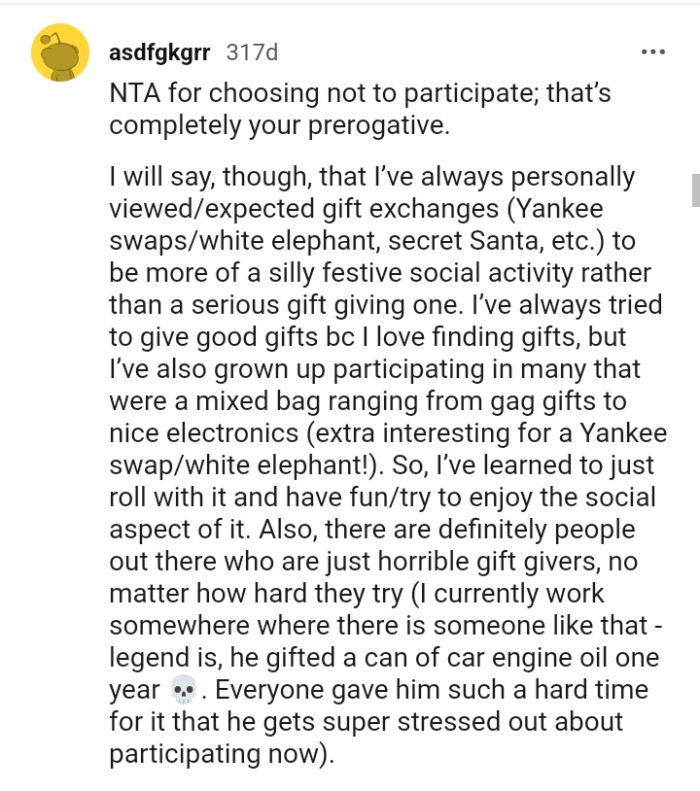Click the username asdfgkgrr
This screenshot has height=791, width=700.
click(159, 51)
